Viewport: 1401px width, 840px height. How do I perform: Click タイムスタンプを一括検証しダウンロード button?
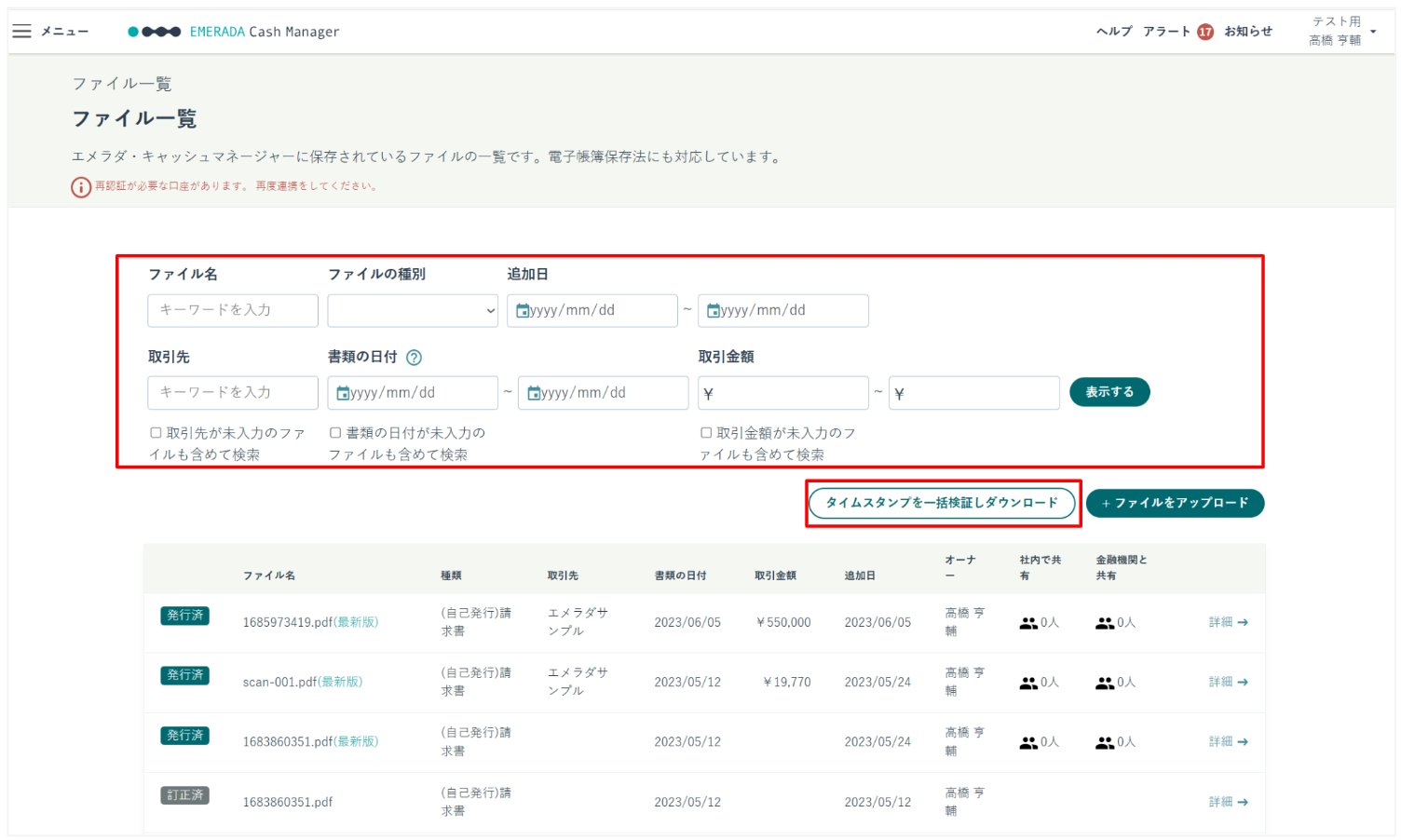942,503
